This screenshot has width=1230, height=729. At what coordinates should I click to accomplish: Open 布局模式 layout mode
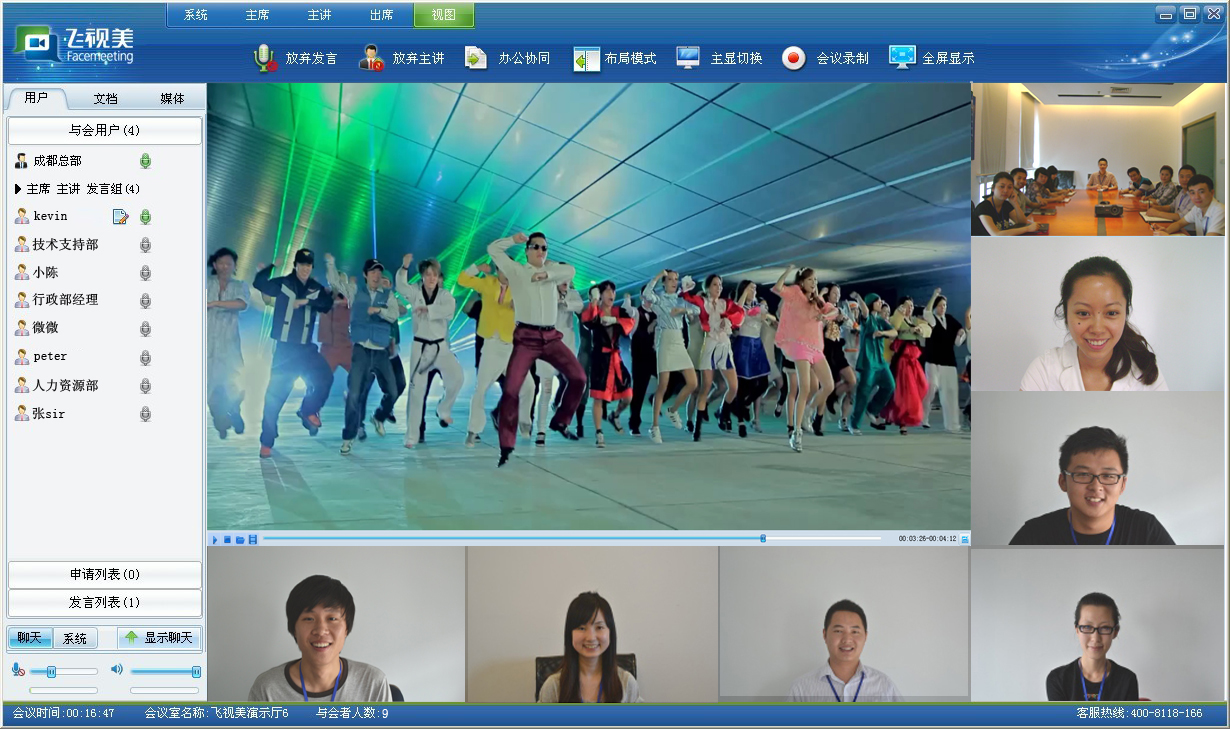586,58
